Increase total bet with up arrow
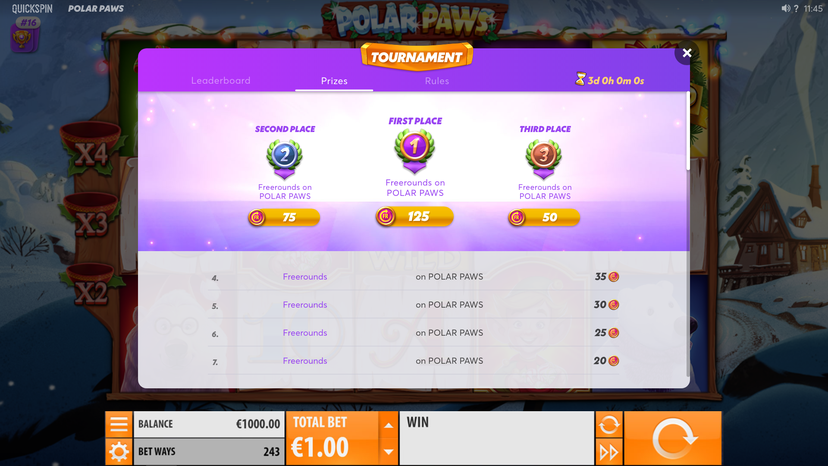This screenshot has width=828, height=466. pos(389,425)
